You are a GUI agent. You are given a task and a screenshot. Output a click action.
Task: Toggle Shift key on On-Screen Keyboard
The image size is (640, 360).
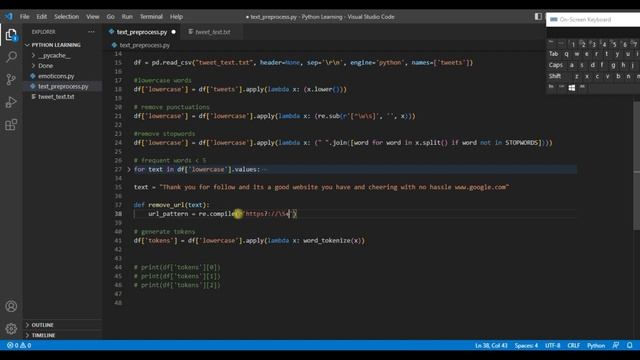point(555,76)
